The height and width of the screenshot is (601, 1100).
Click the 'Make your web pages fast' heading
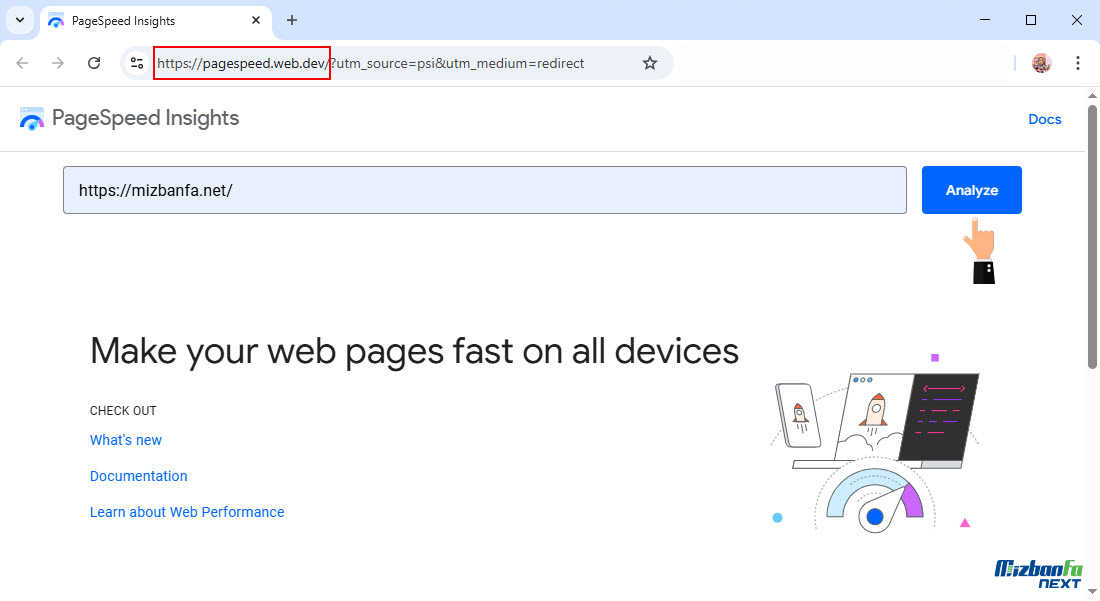pos(414,351)
